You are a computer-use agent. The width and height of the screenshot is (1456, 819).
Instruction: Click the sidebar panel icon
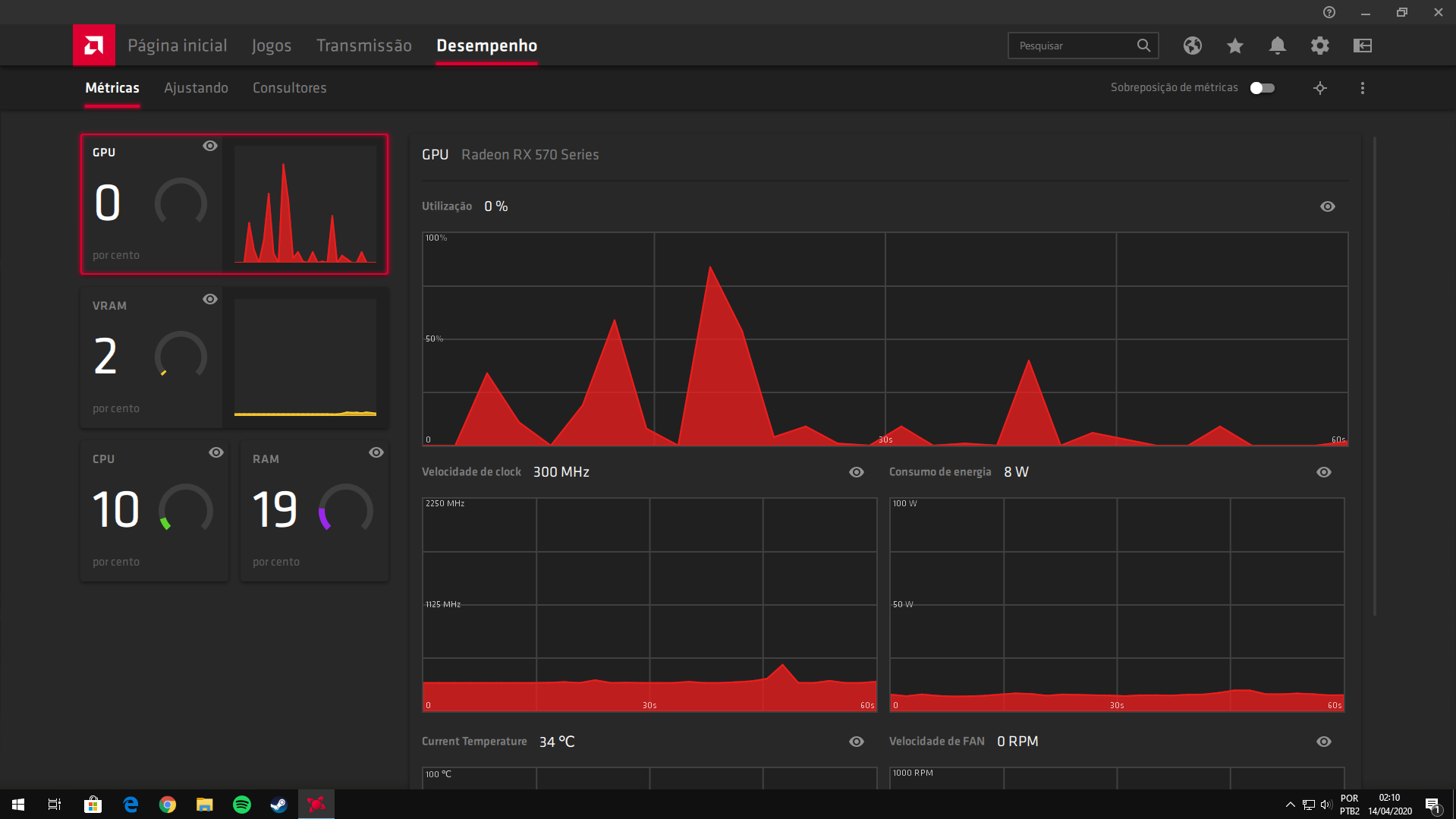[x=1363, y=46]
